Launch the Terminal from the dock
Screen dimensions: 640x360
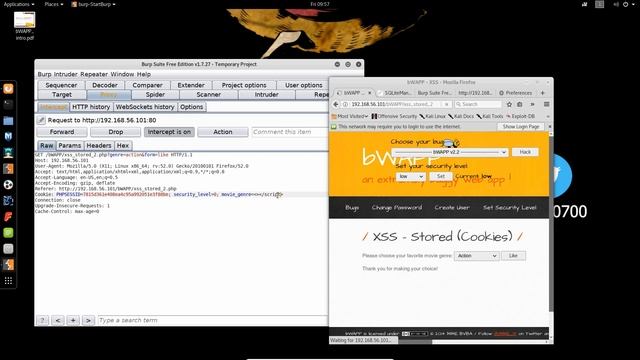pyautogui.click(x=8, y=104)
